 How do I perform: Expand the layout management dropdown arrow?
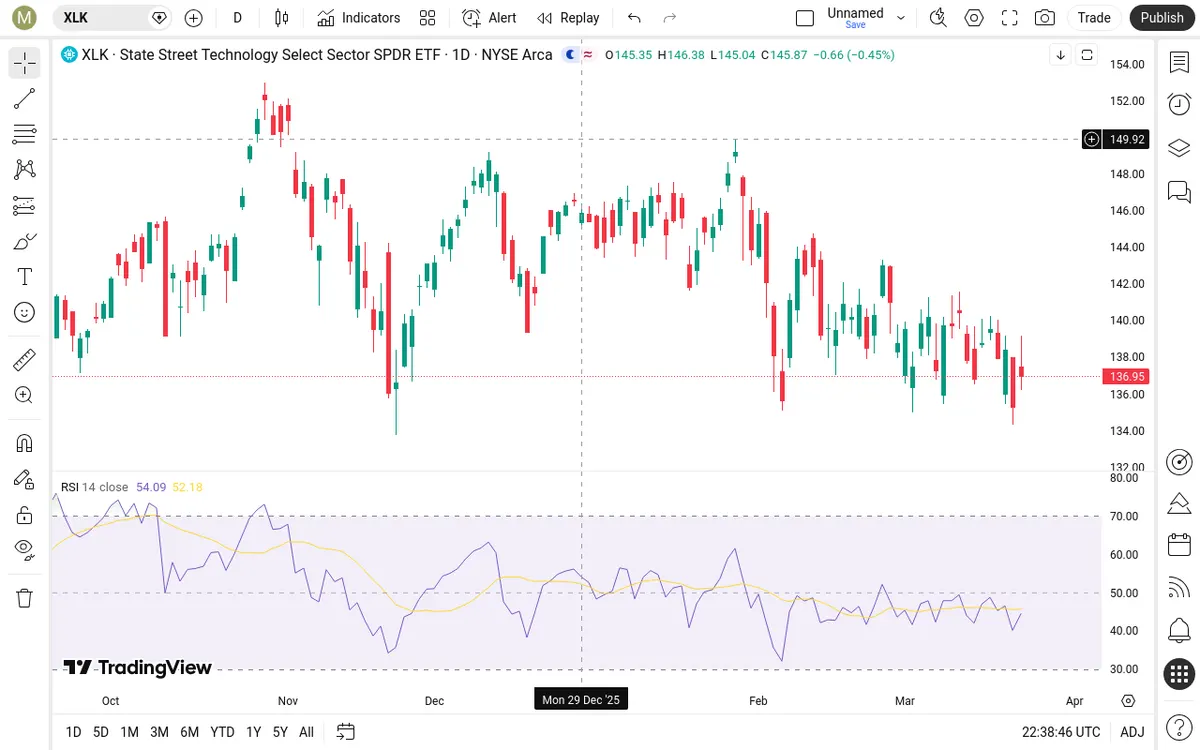point(901,17)
